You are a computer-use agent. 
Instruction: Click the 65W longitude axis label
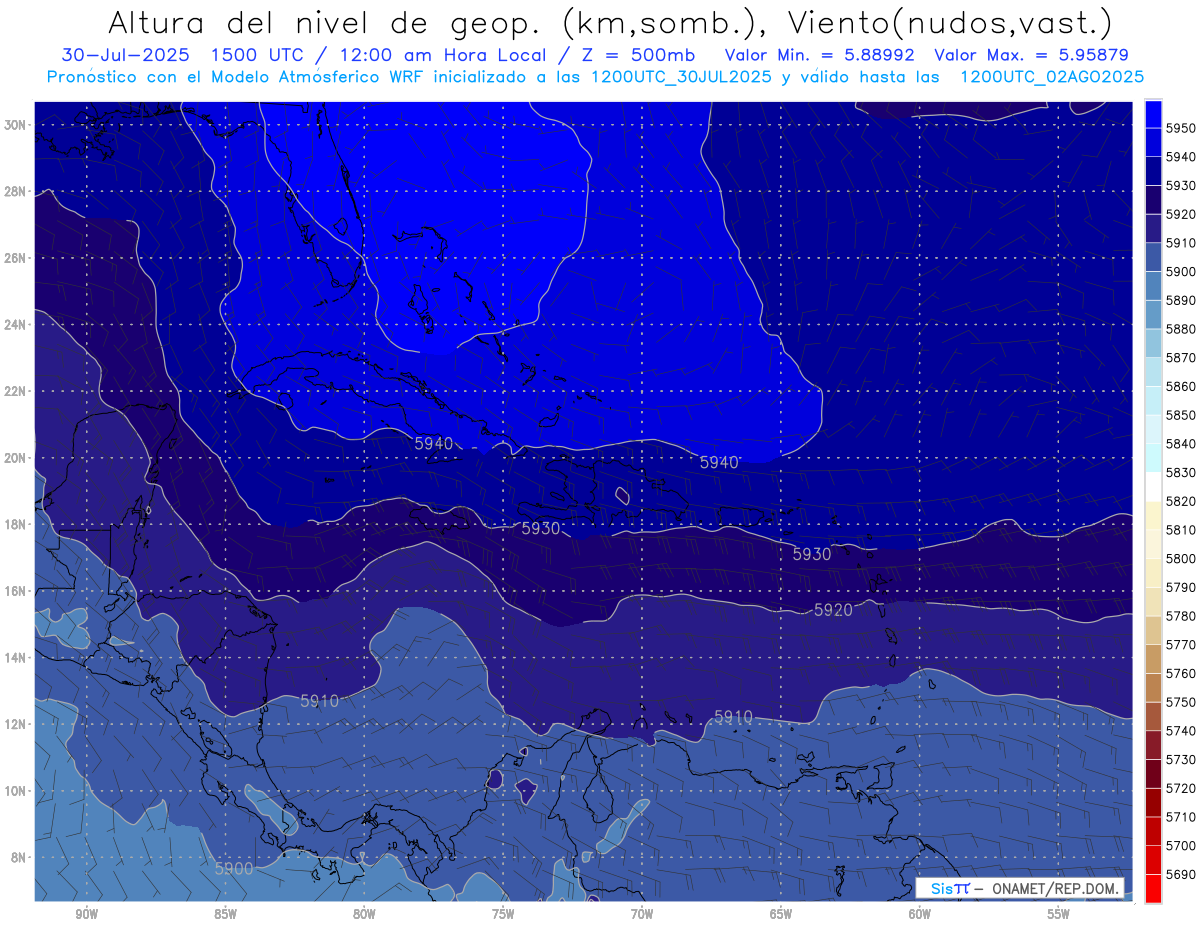pos(781,914)
